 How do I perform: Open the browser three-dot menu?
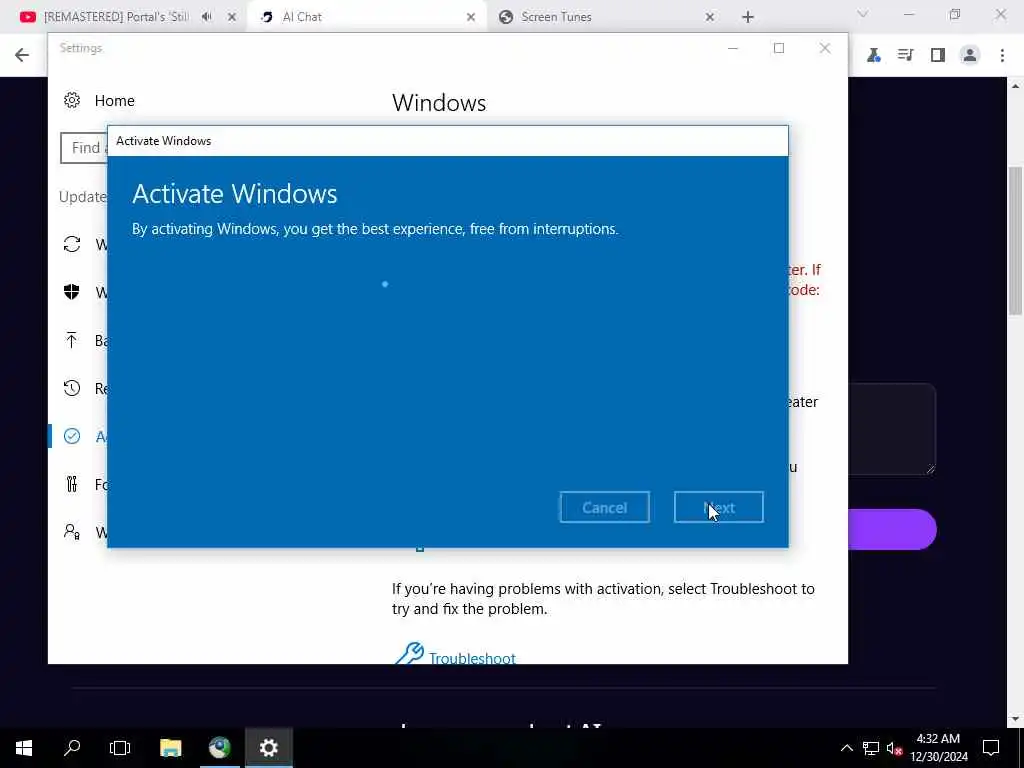1002,56
